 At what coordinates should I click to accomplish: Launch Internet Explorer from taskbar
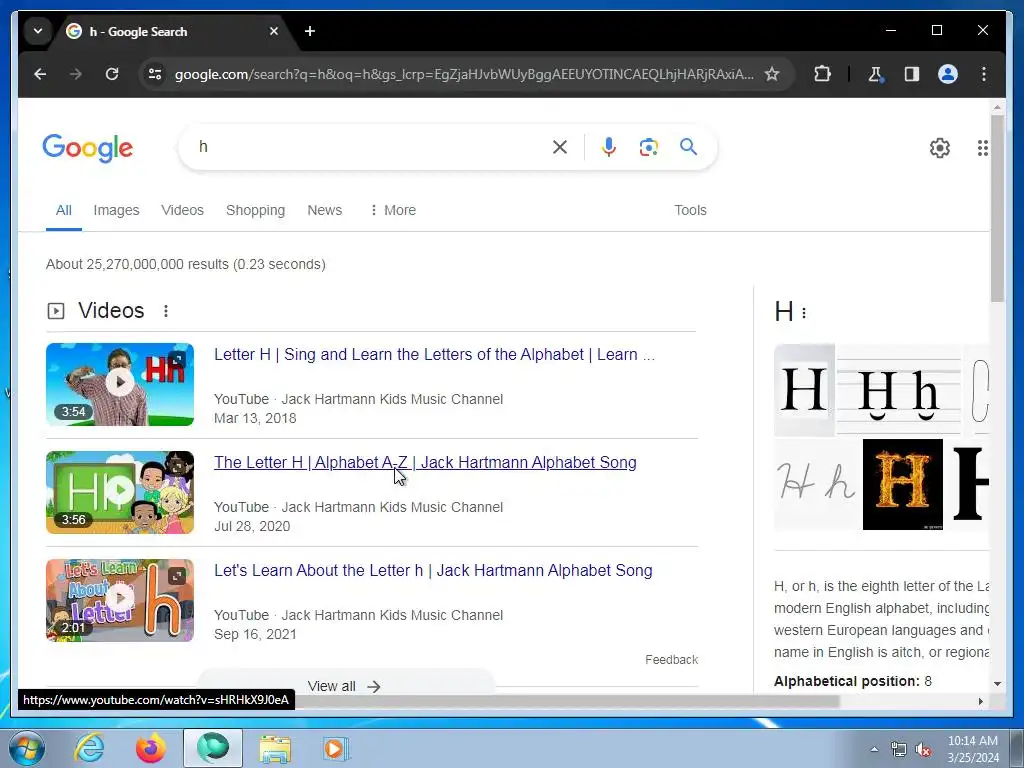tap(89, 748)
